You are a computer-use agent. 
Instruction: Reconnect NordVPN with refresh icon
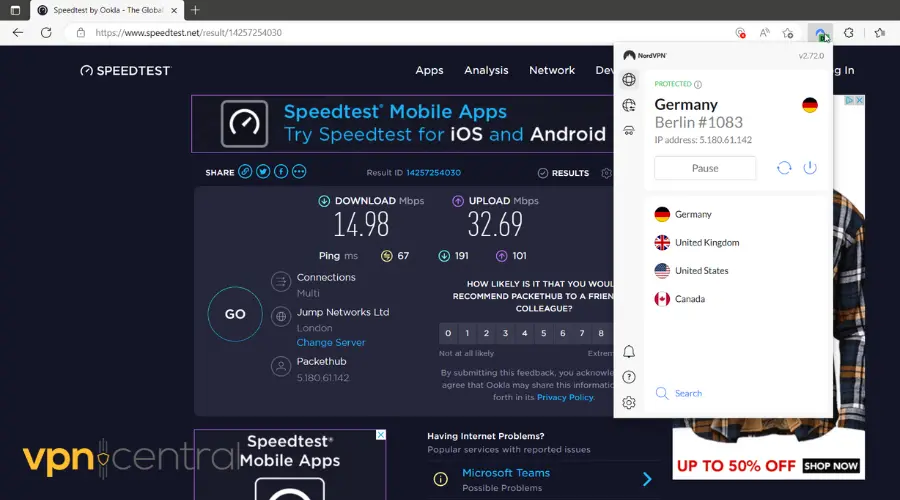tap(784, 168)
